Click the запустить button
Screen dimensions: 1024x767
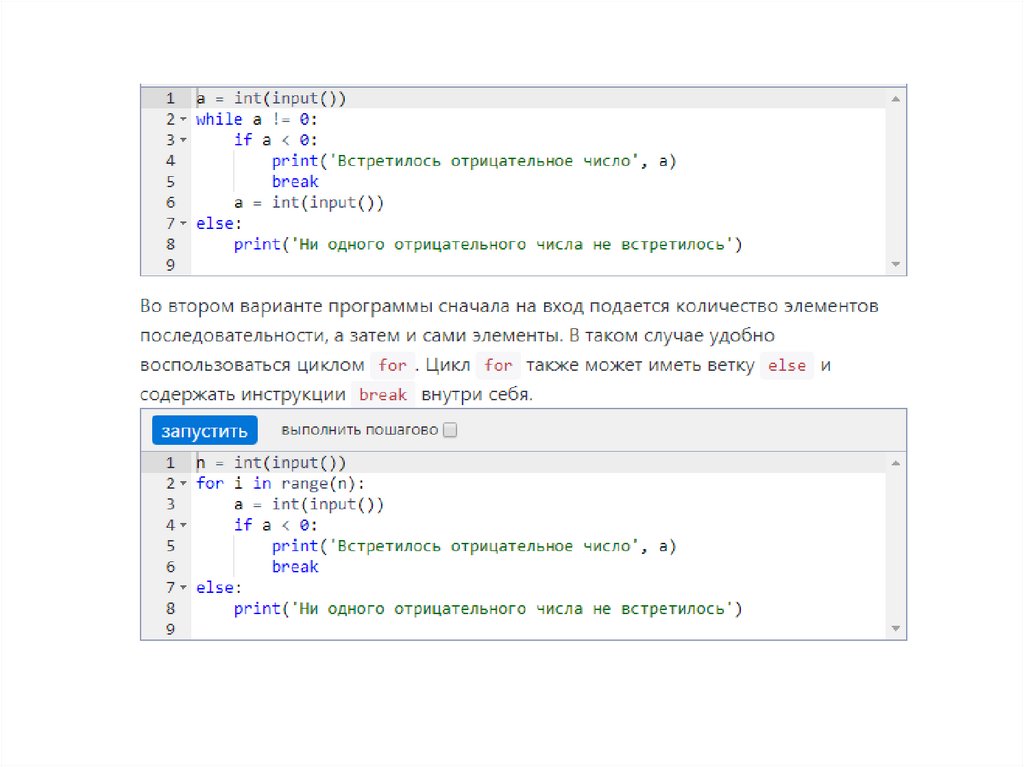click(205, 431)
